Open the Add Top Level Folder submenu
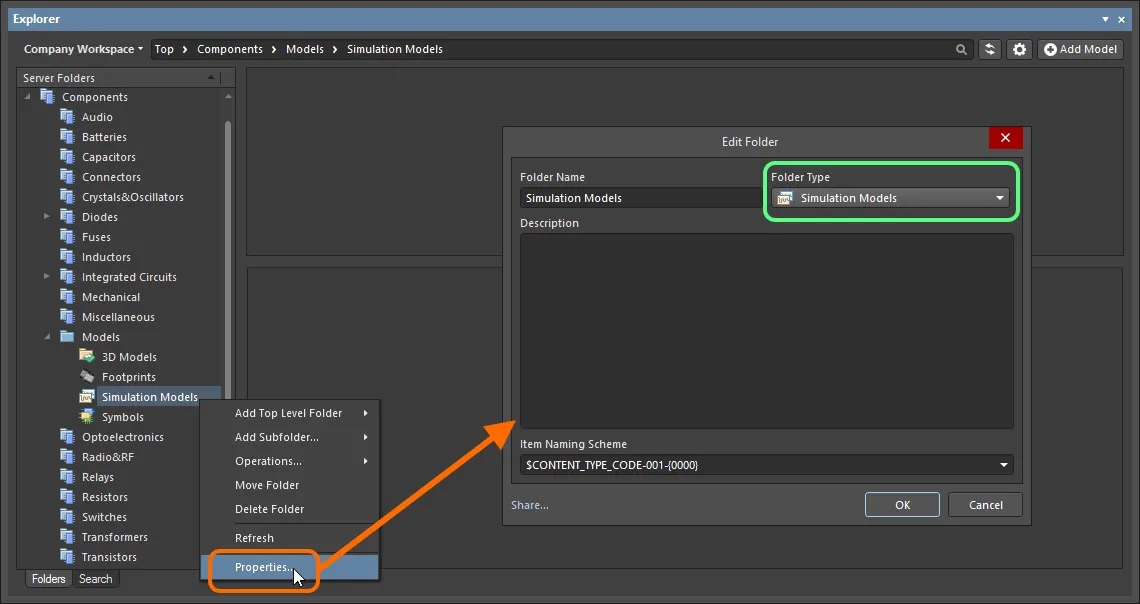1140x604 pixels. point(289,413)
